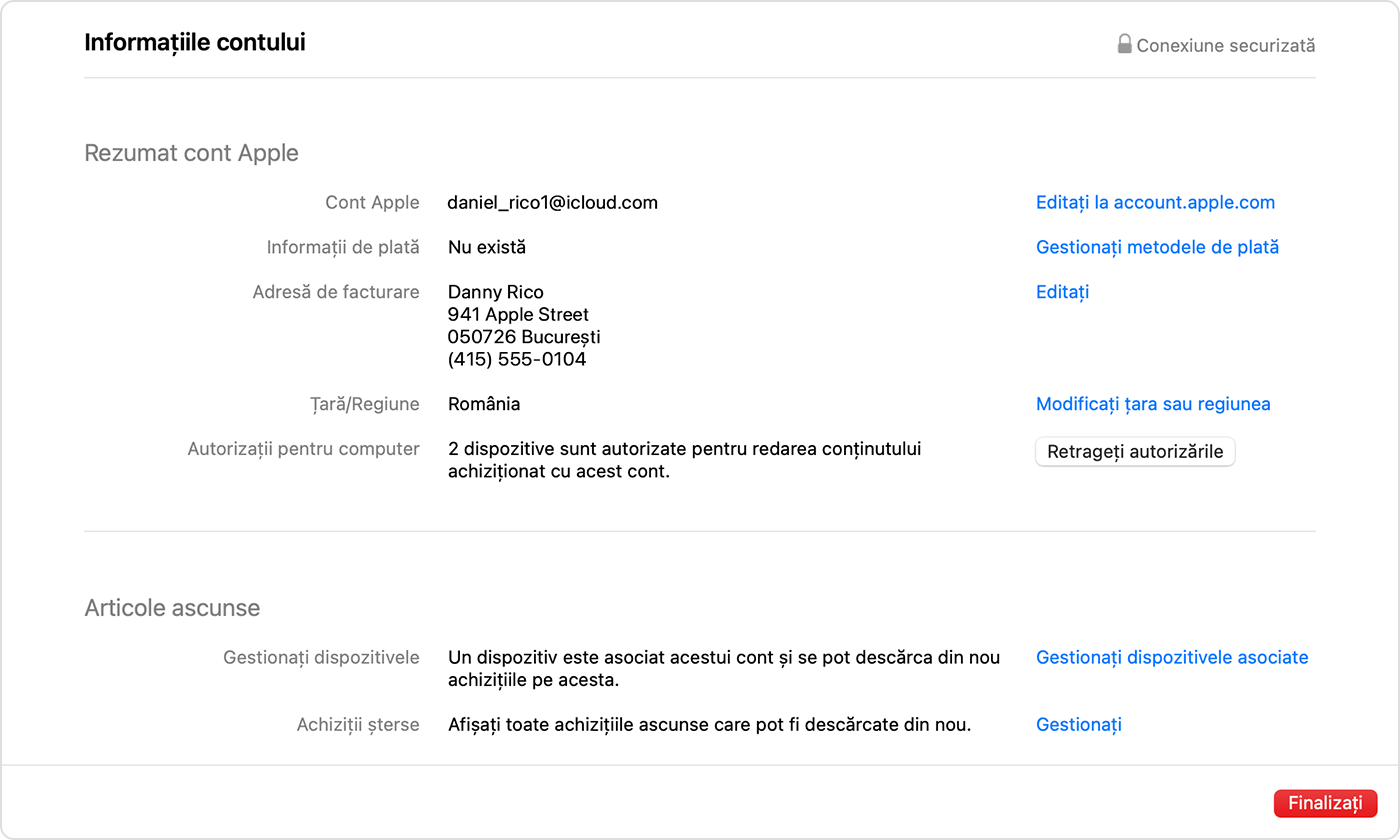Open Gestionați metodele de plată link
Screen dimensions: 1400x840
1157,247
